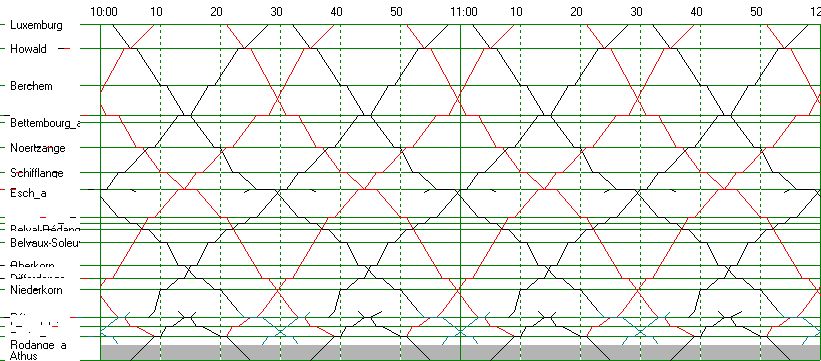Select the Luxemburg station label

click(x=36, y=25)
